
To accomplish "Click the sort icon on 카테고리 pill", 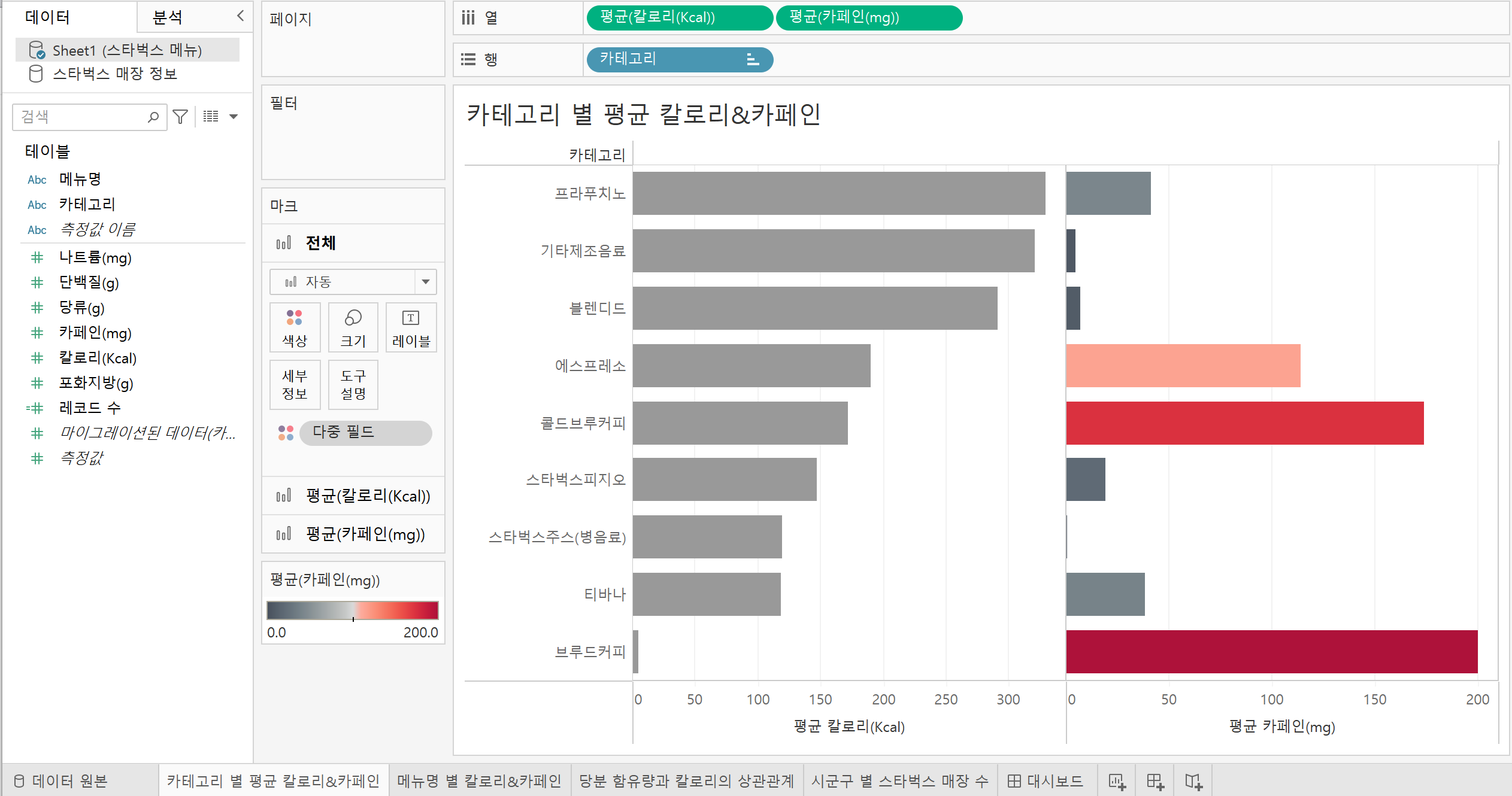I will (x=753, y=59).
